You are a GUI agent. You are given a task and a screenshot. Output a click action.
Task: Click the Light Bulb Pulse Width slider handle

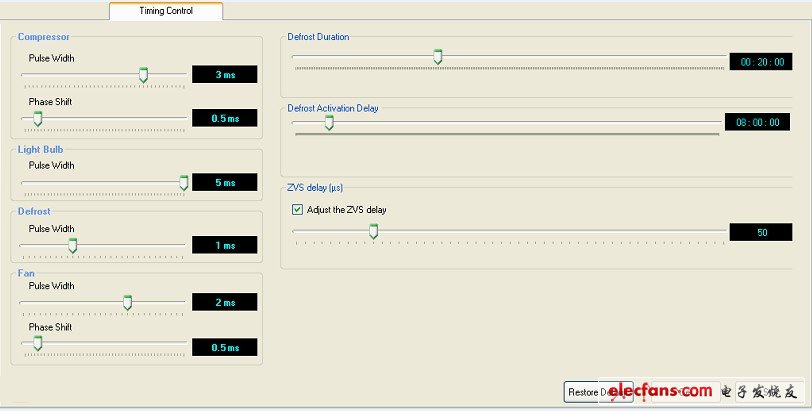tap(183, 182)
